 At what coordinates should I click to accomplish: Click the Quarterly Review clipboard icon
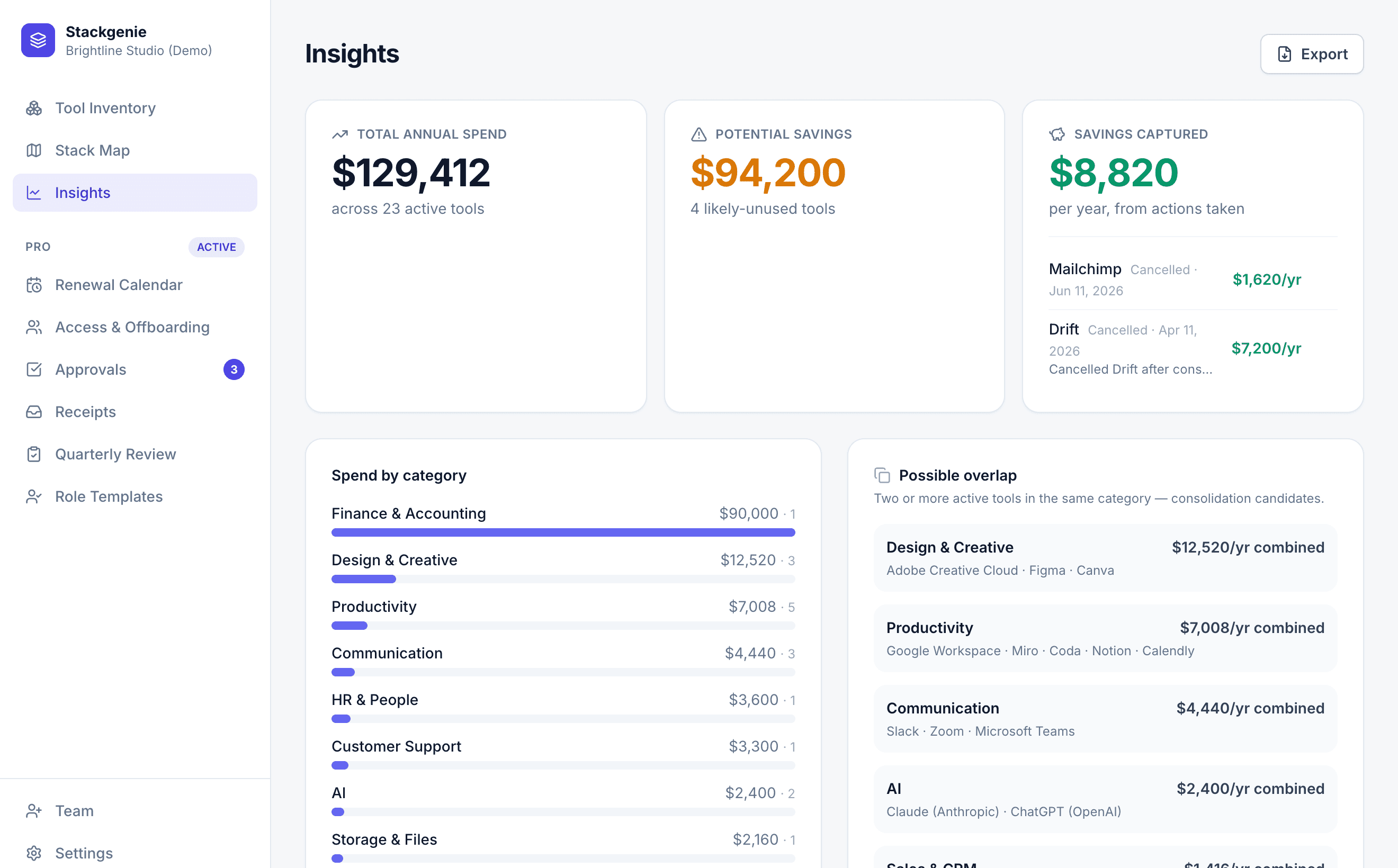click(x=34, y=454)
